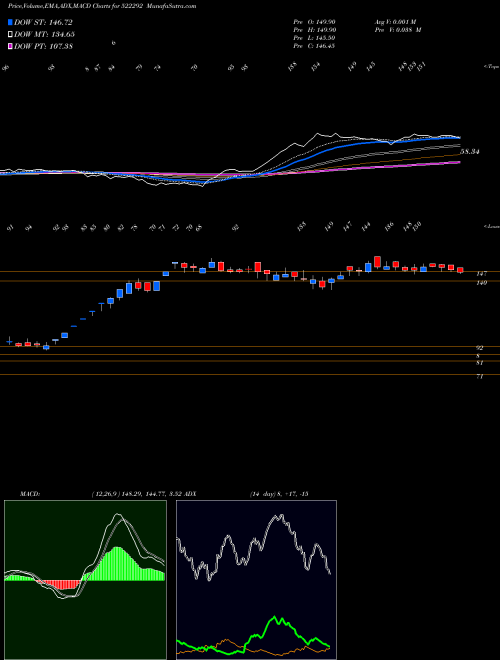Select the 'DOW PT: 107.38' legend text
500x660 pixels.
(43, 46)
